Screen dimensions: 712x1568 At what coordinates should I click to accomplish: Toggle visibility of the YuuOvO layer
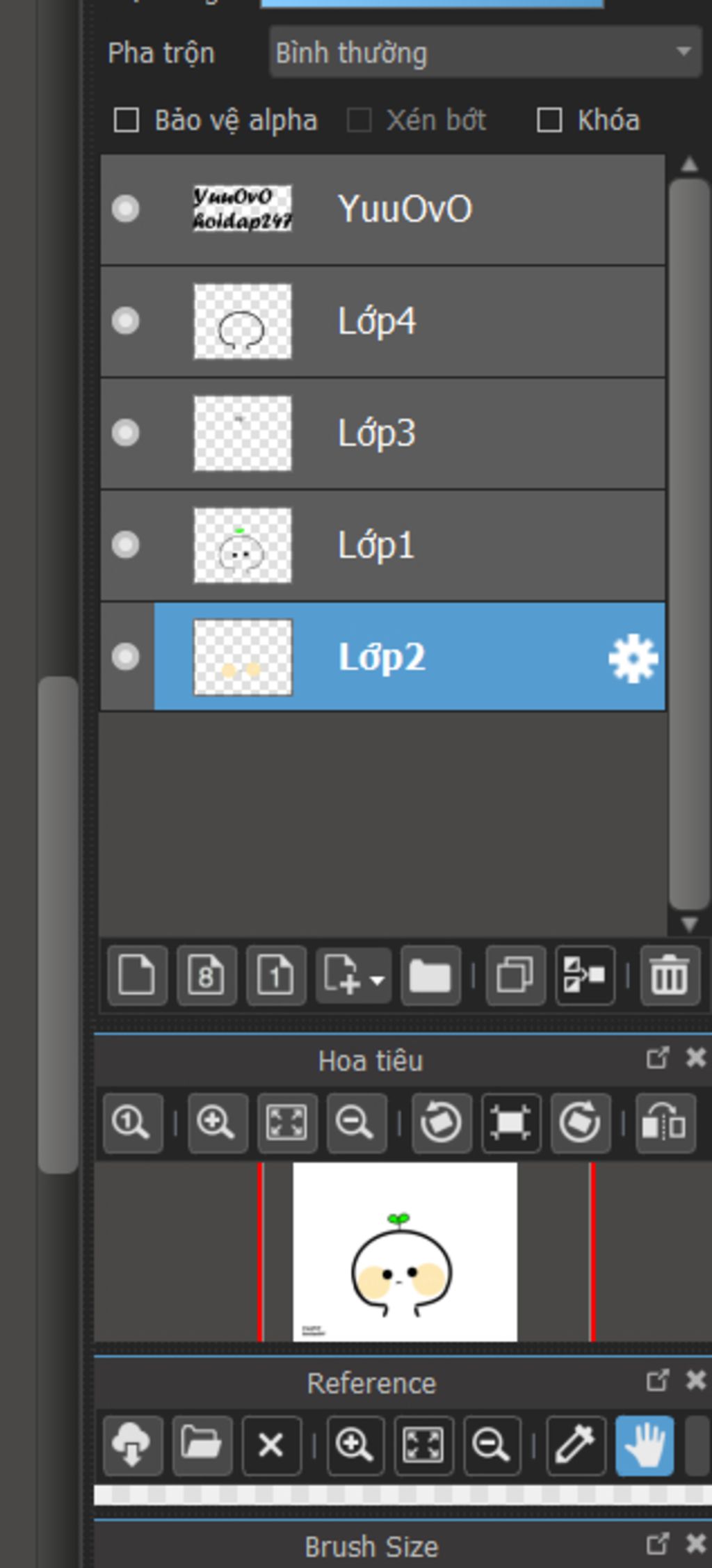coord(126,209)
